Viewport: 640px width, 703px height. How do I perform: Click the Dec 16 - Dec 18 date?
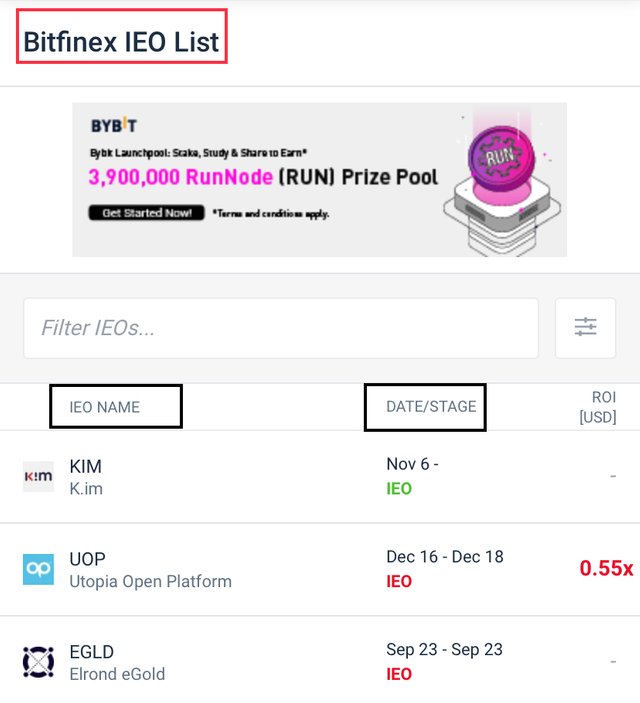click(445, 558)
